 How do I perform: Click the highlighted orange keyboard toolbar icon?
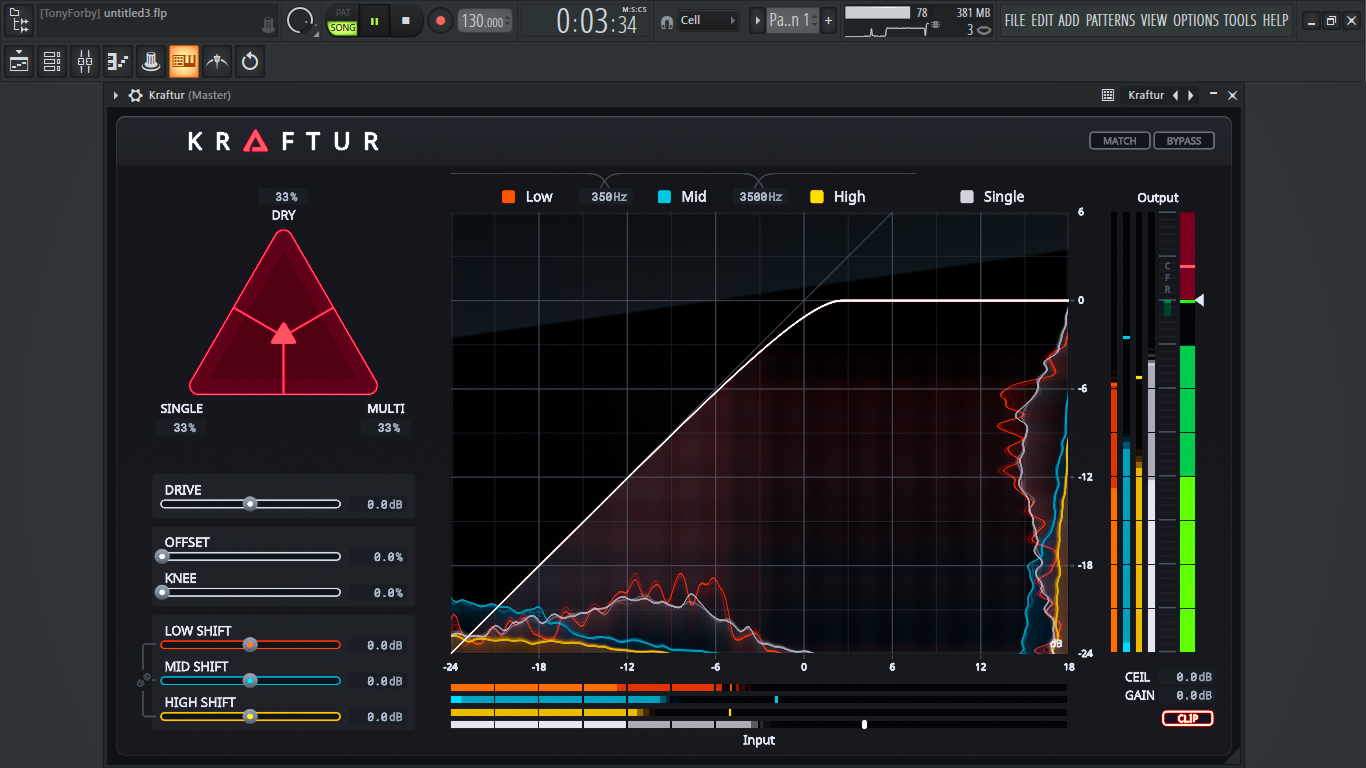tap(184, 62)
